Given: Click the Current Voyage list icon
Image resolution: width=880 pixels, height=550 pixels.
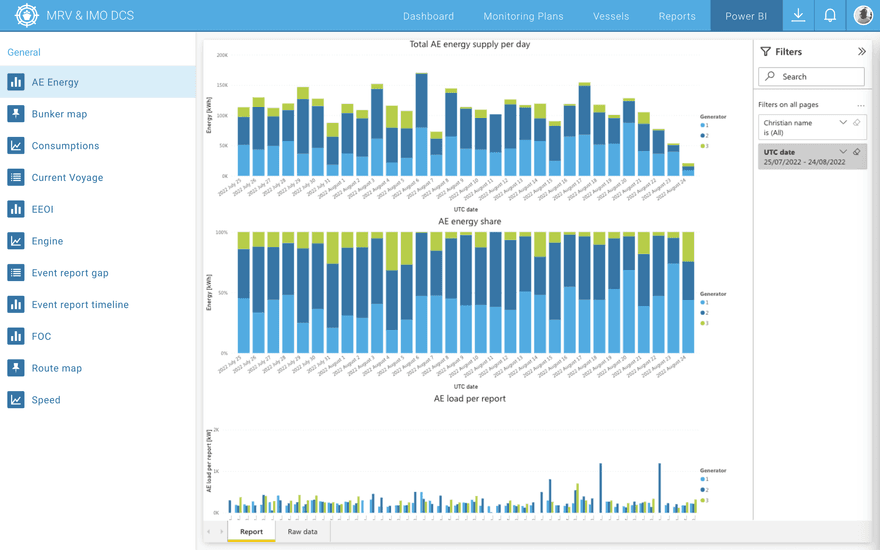Looking at the screenshot, I should (16, 177).
